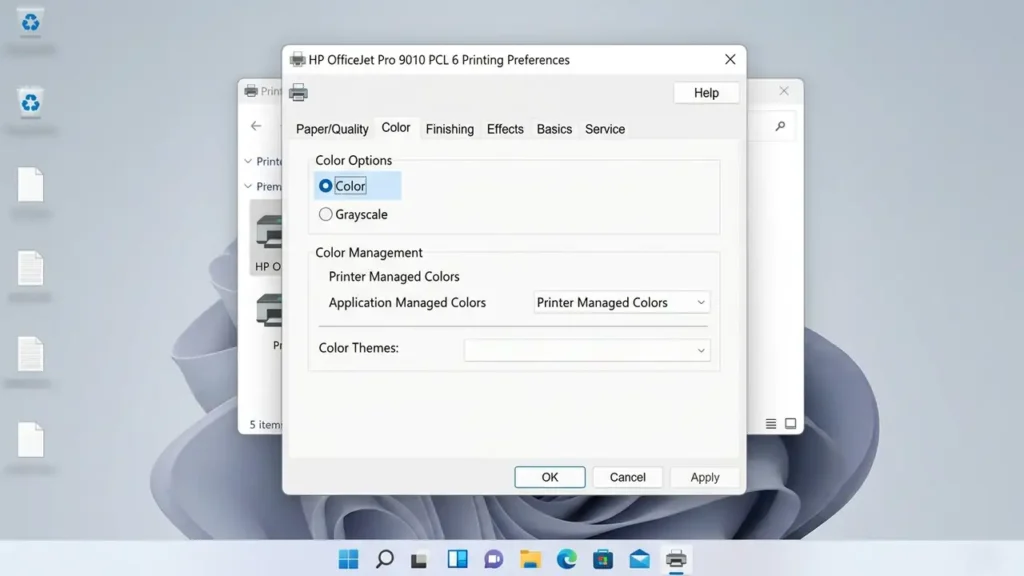Screen dimensions: 1024x576
Task: Click the Help button
Action: coord(706,93)
